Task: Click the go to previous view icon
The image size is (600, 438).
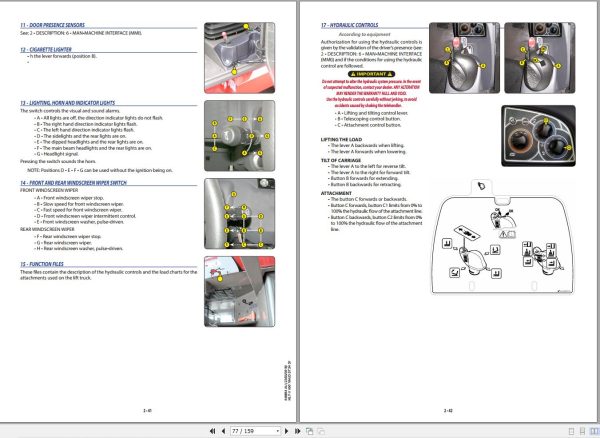Action: pos(310,431)
